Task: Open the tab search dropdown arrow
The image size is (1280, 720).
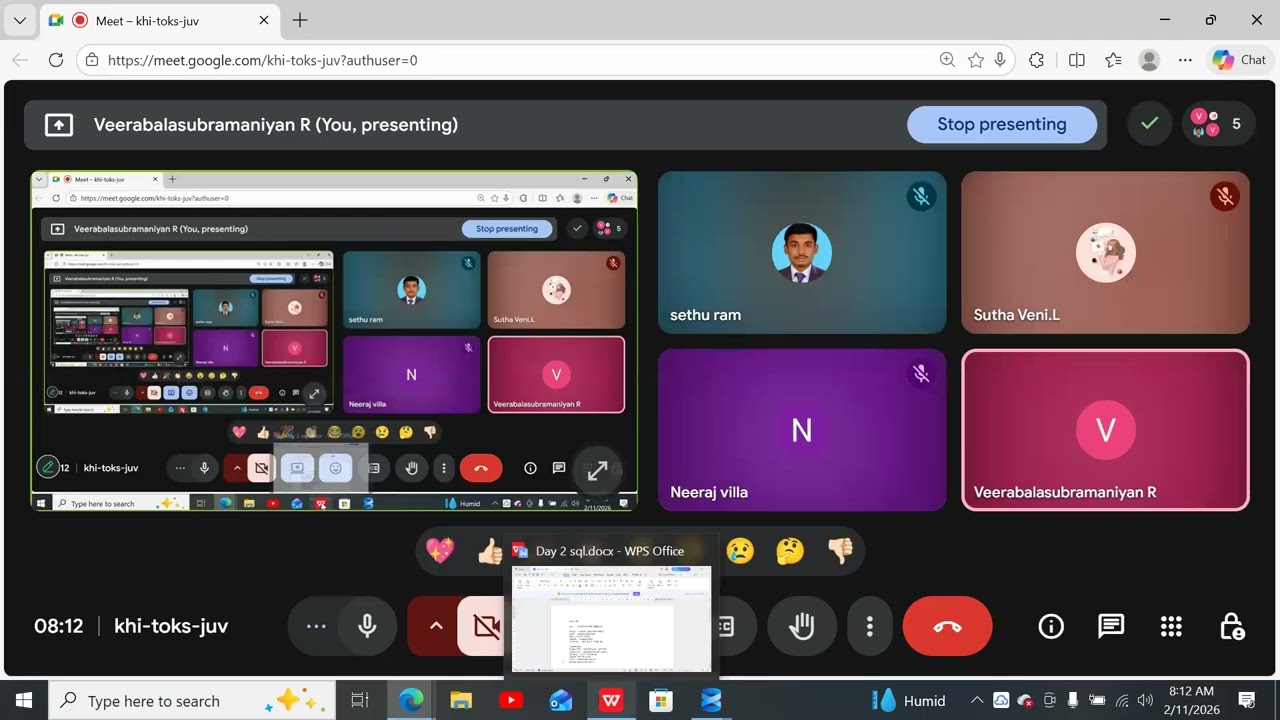Action: 19,20
